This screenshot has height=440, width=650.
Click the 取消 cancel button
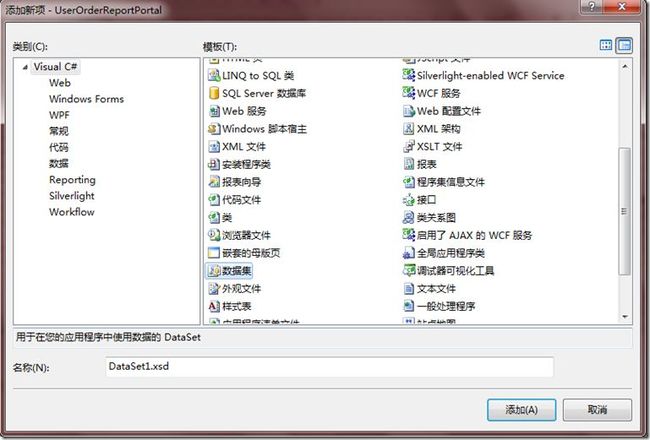pos(597,410)
